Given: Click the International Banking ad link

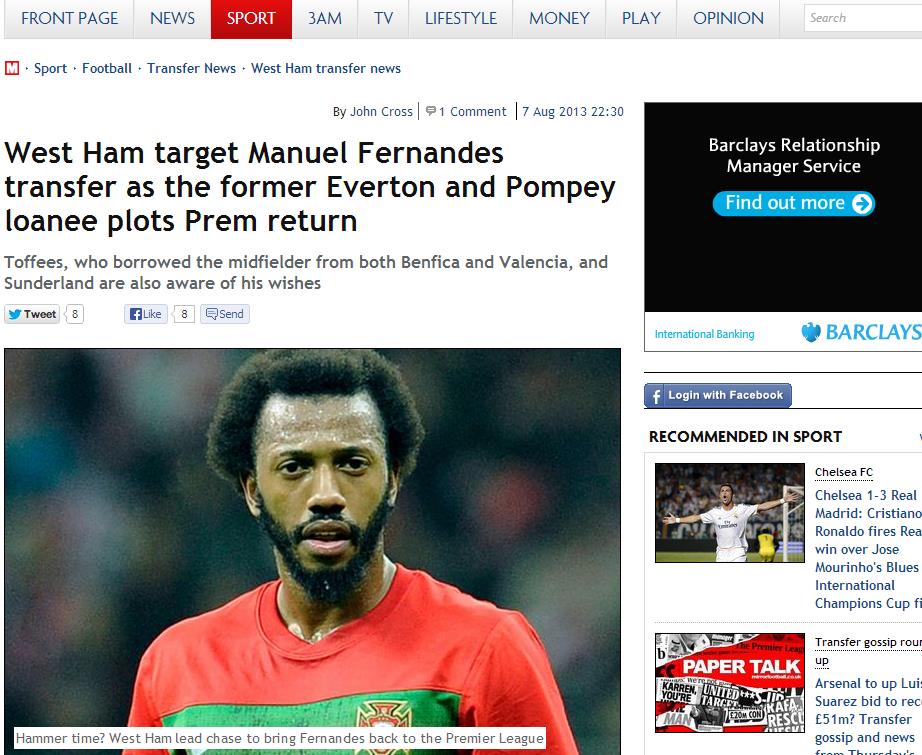Looking at the screenshot, I should (x=704, y=334).
